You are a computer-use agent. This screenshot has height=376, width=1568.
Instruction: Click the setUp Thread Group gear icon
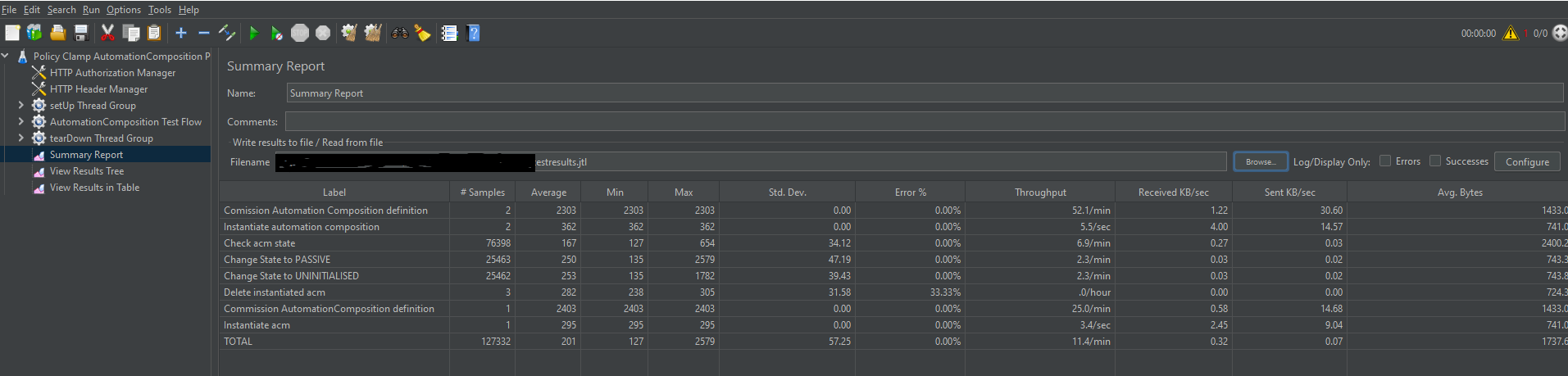(x=39, y=106)
